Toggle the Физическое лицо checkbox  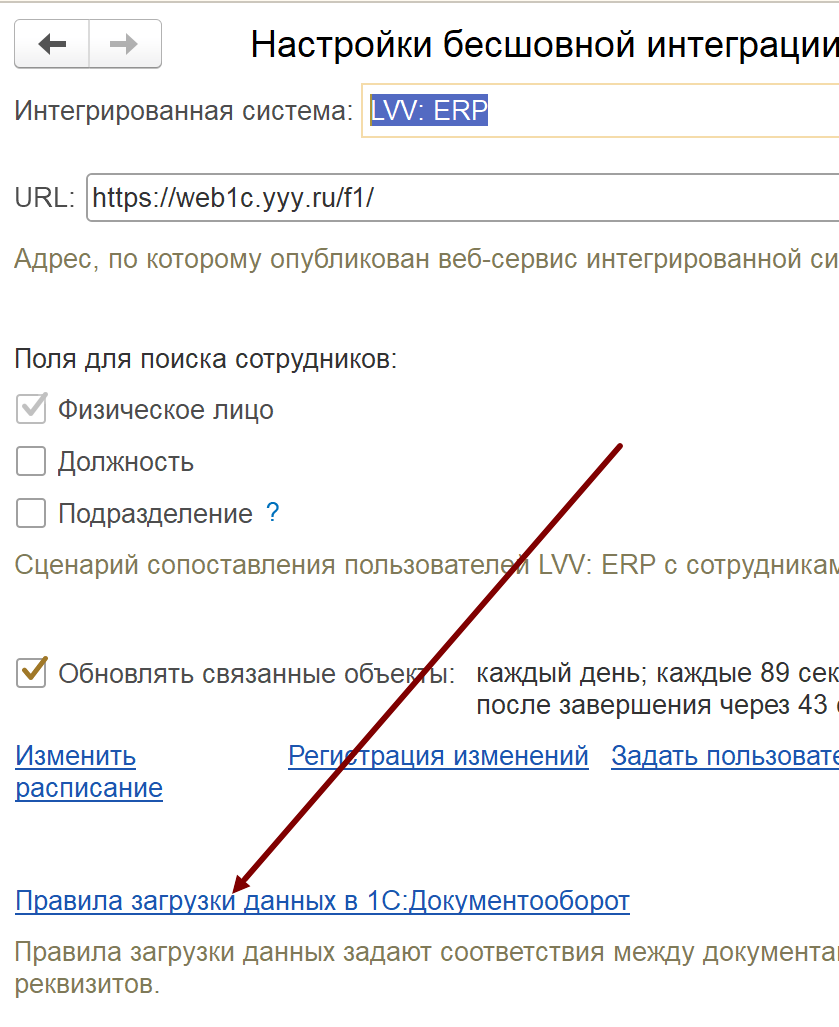(32, 409)
